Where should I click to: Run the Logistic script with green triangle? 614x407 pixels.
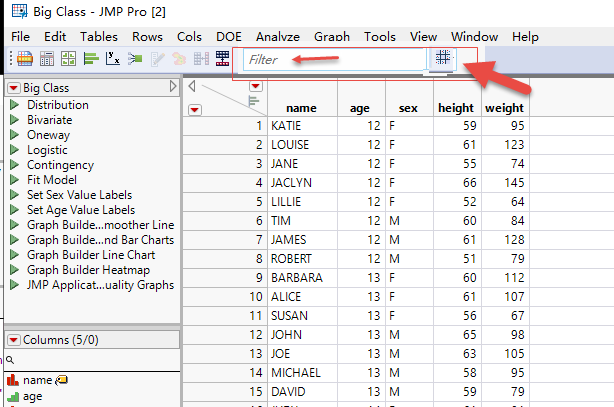point(14,150)
